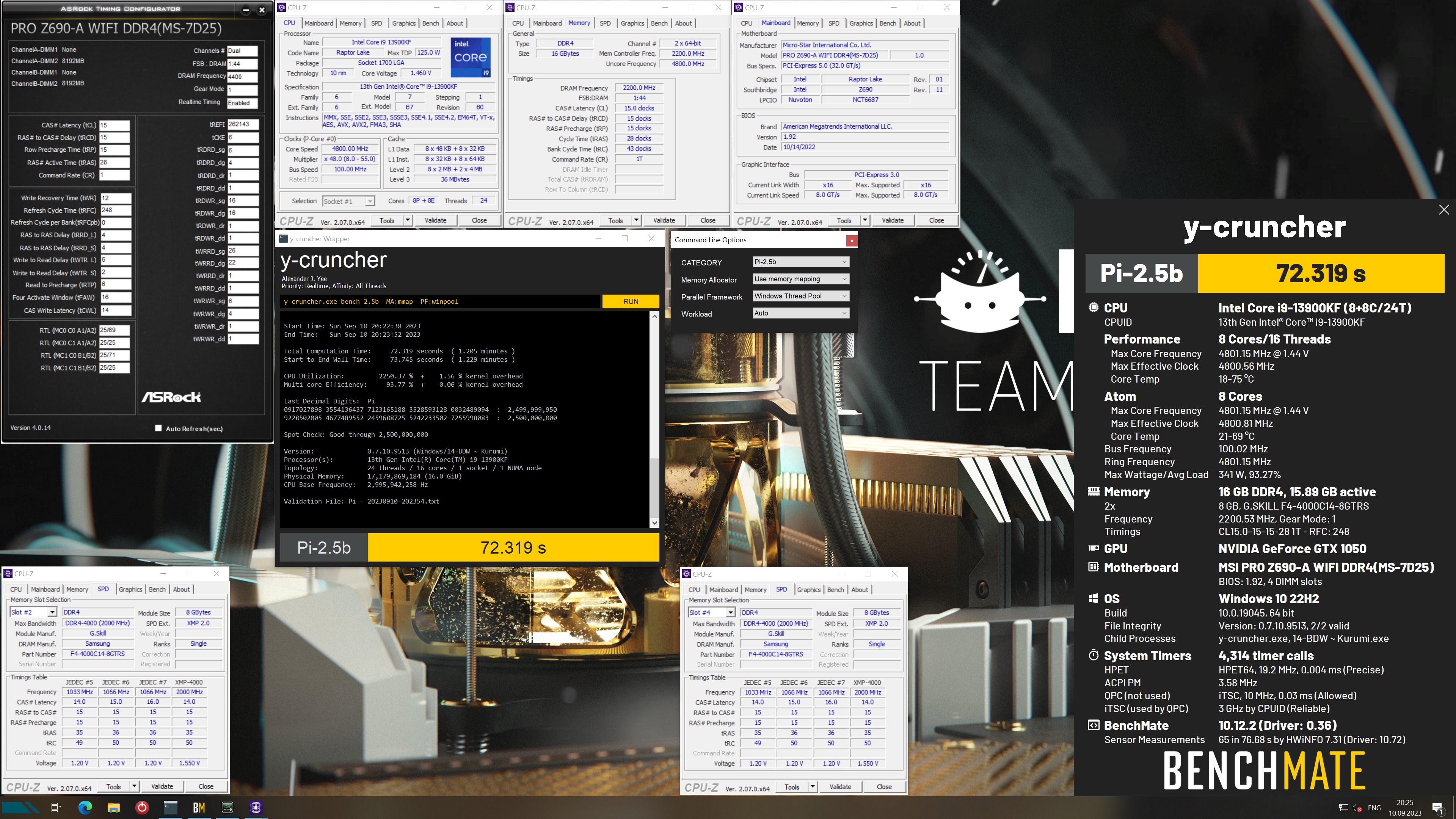Open the Memory Allocator dropdown

click(x=800, y=279)
